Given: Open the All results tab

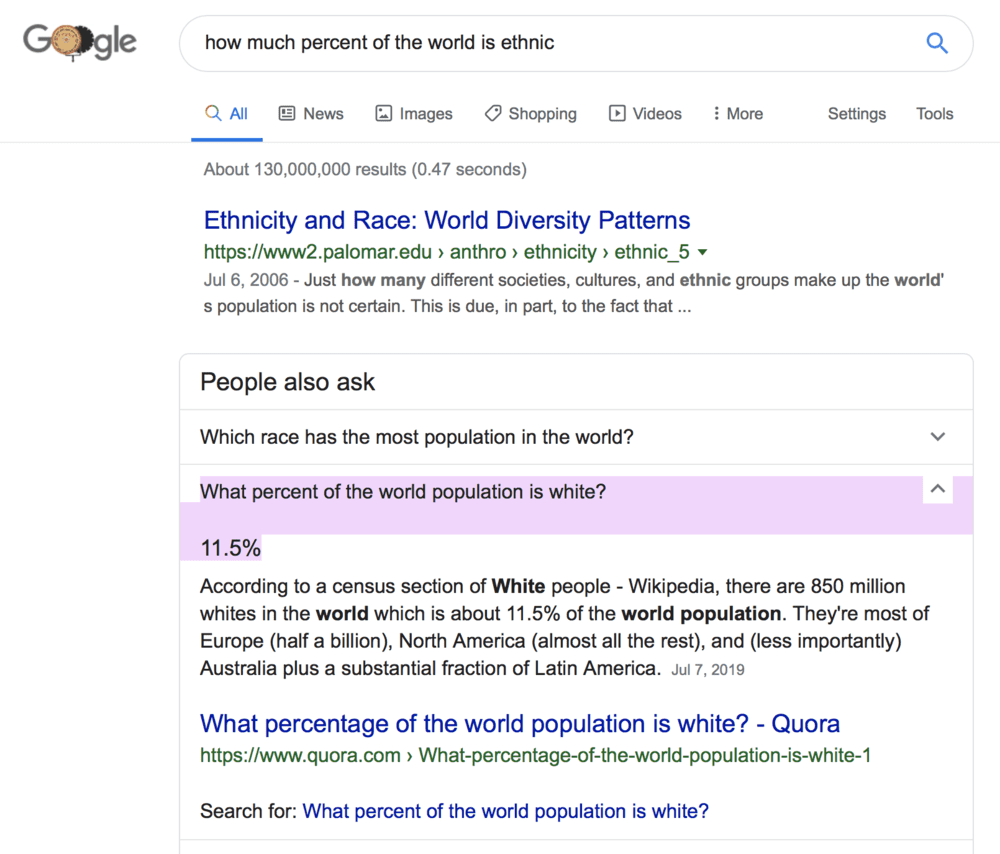Looking at the screenshot, I should (x=226, y=114).
